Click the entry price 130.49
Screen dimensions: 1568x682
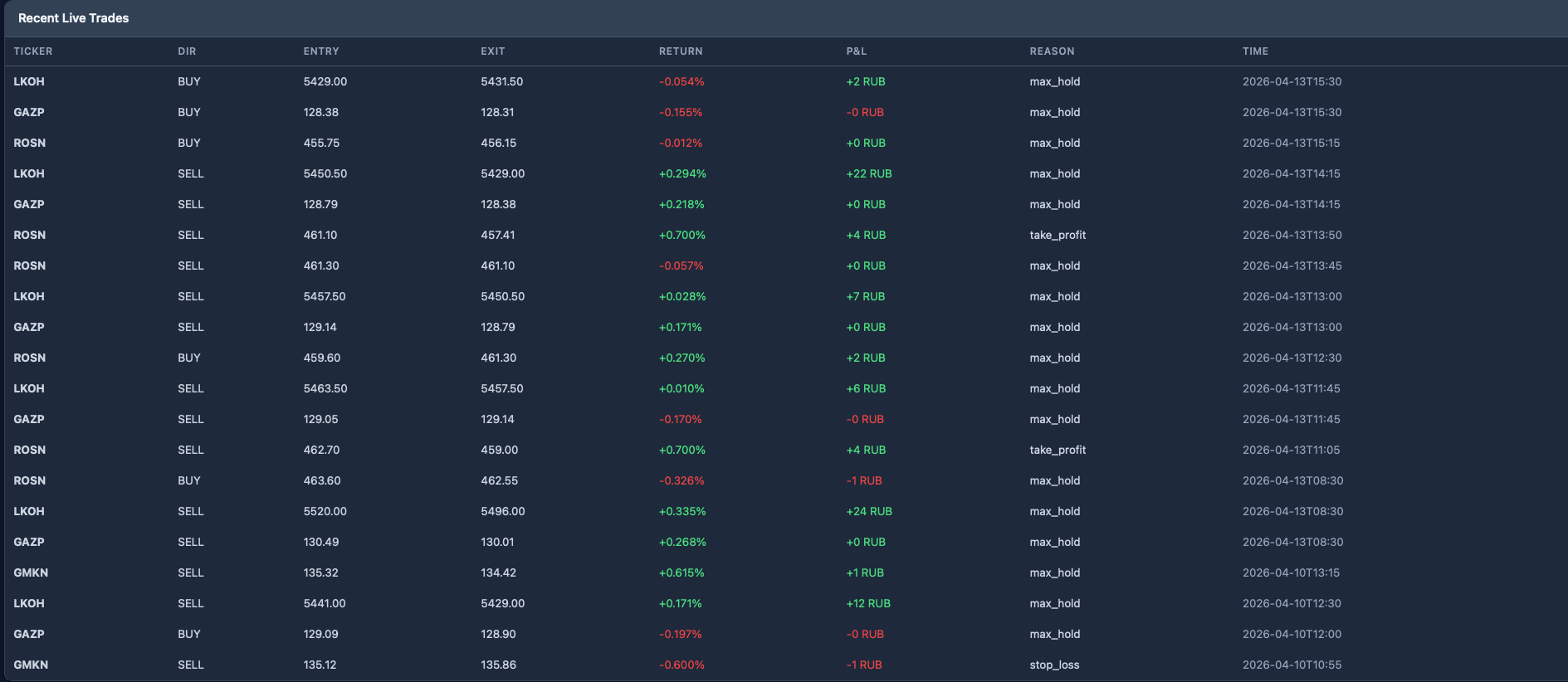pyautogui.click(x=321, y=543)
